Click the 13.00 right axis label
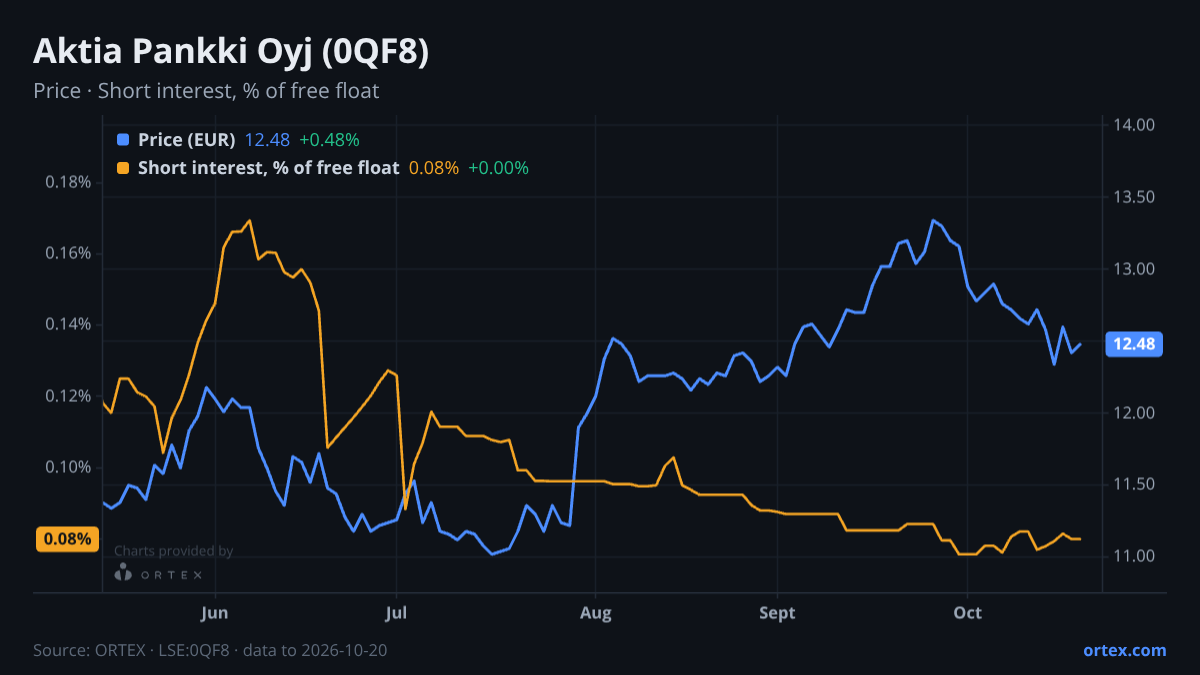1200x675 pixels. tap(1134, 269)
